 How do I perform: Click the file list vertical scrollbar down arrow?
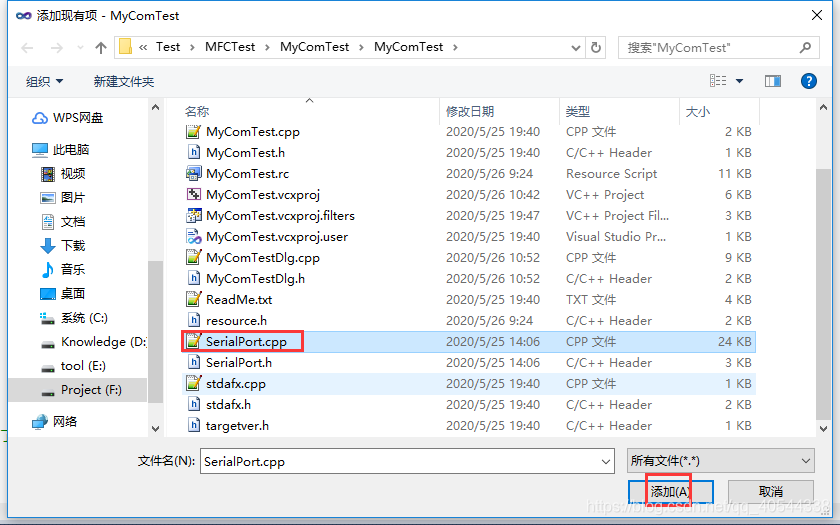pyautogui.click(x=823, y=428)
